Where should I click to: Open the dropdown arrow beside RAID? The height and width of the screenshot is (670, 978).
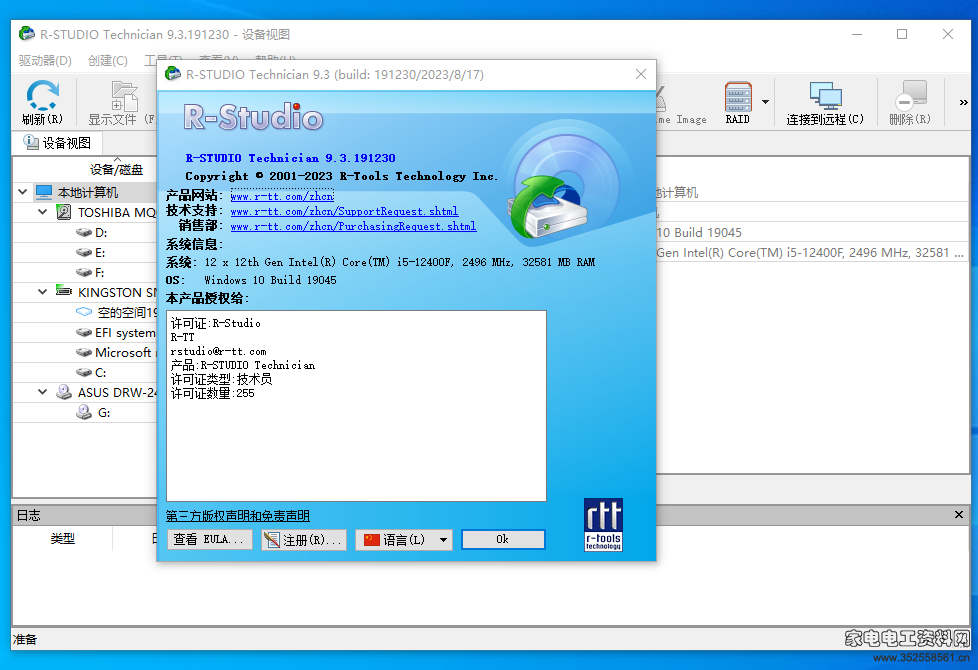(765, 102)
